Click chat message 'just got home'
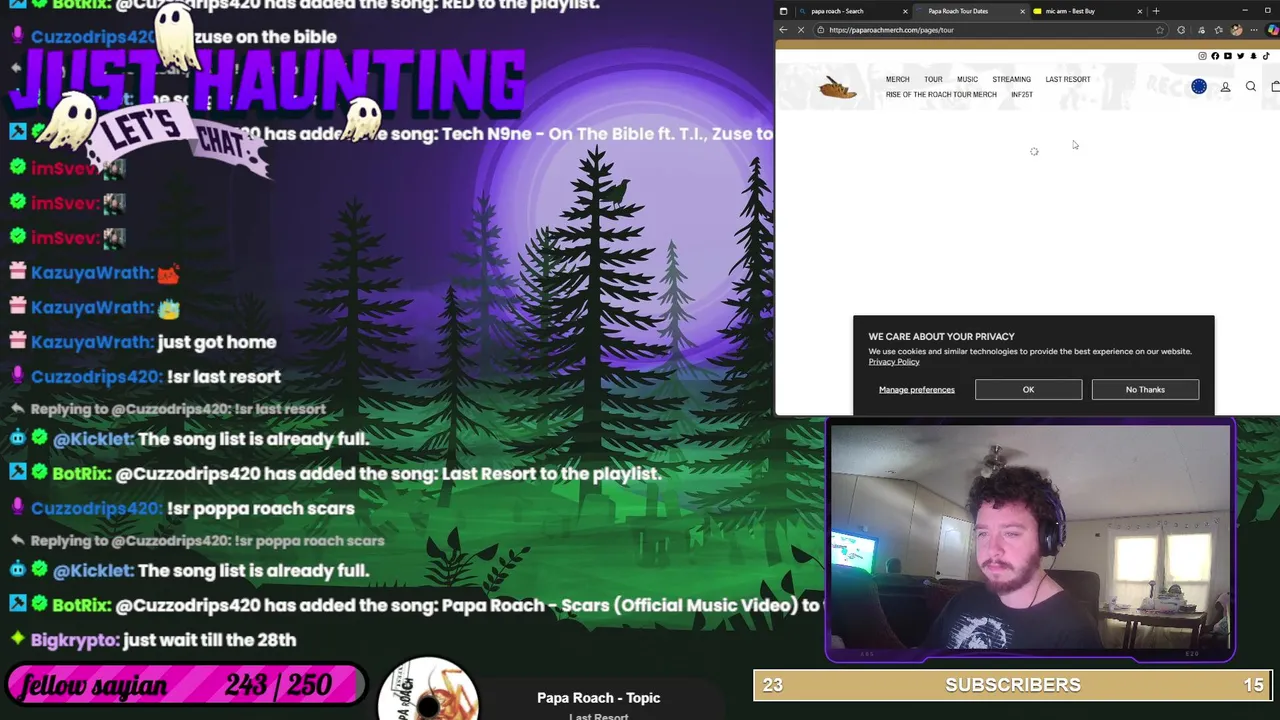The height and width of the screenshot is (720, 1280). pos(217,342)
